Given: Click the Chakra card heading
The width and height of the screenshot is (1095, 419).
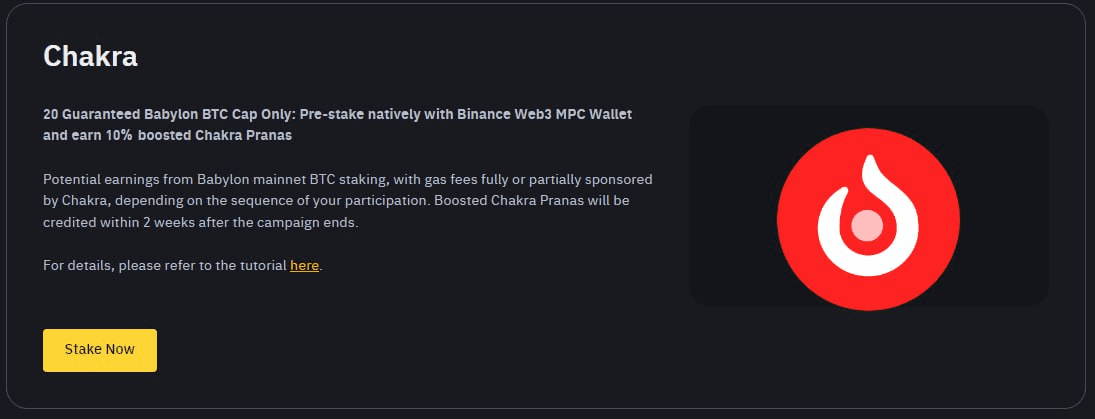Looking at the screenshot, I should [x=90, y=56].
